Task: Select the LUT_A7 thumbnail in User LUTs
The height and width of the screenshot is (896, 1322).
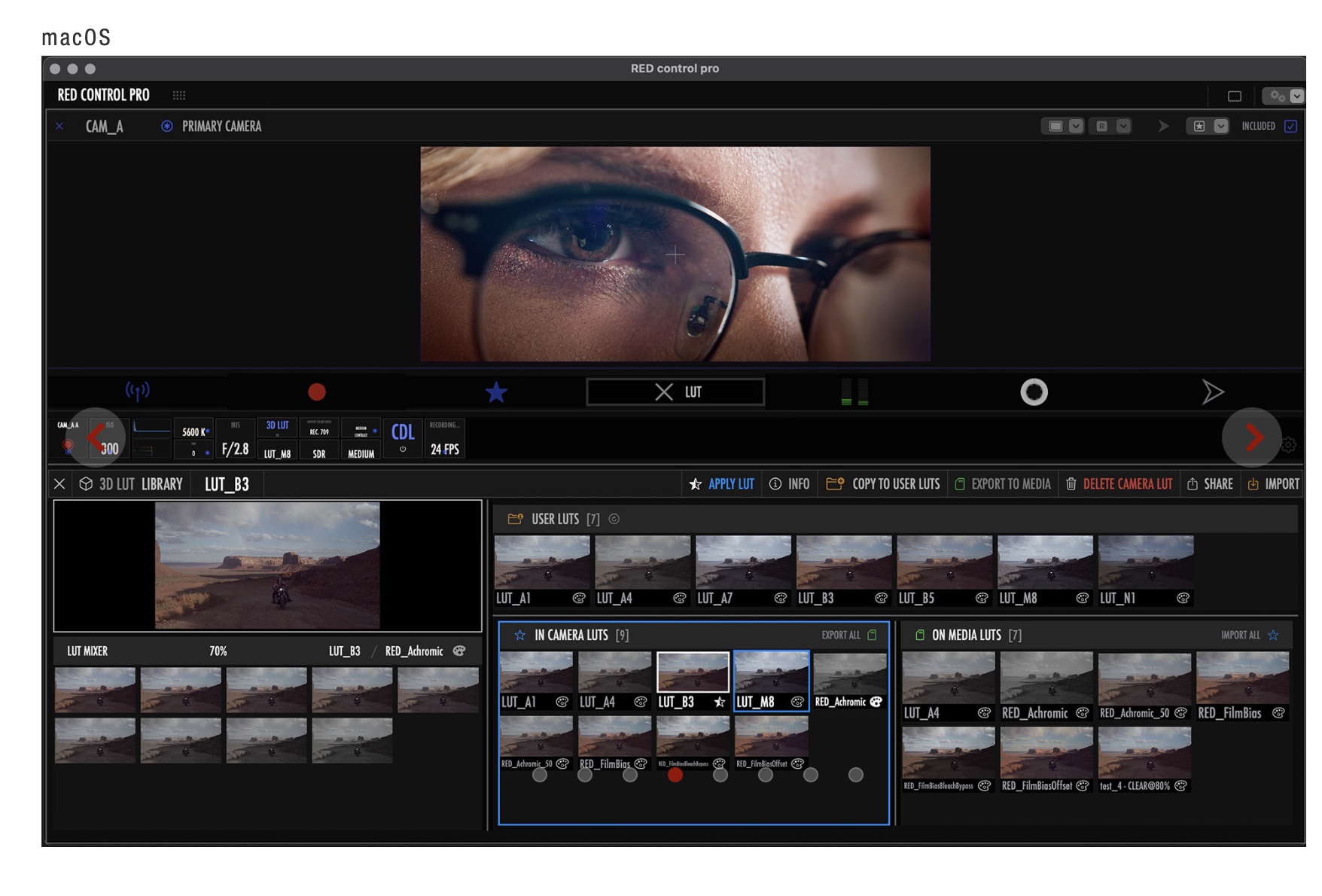Action: (743, 563)
